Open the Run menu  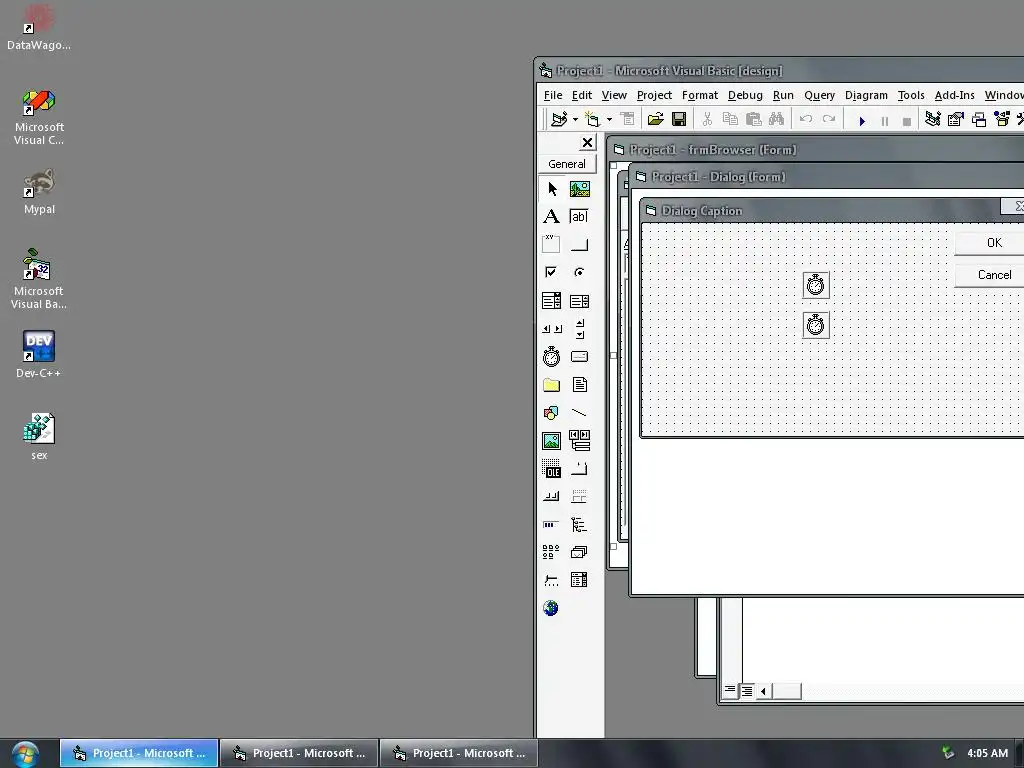[x=783, y=95]
